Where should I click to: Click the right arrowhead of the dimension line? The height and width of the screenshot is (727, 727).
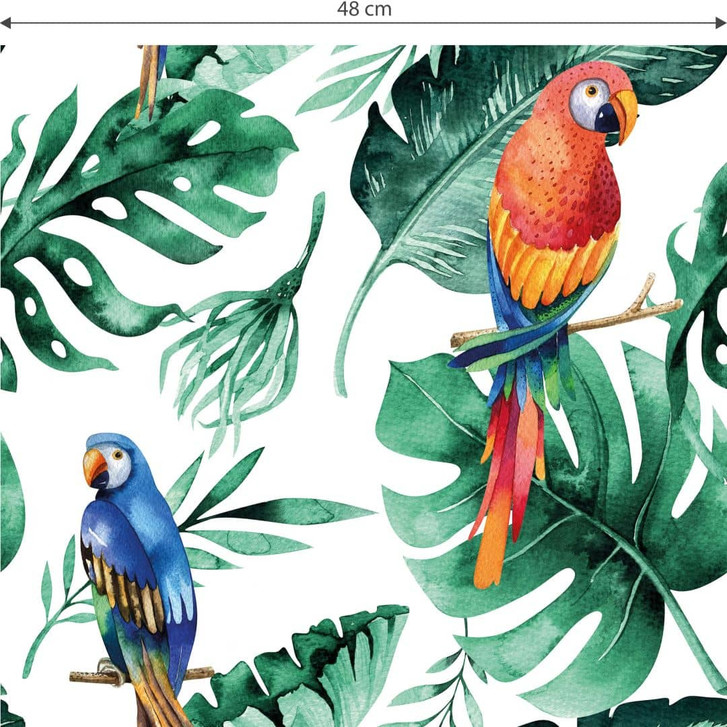(x=721, y=23)
